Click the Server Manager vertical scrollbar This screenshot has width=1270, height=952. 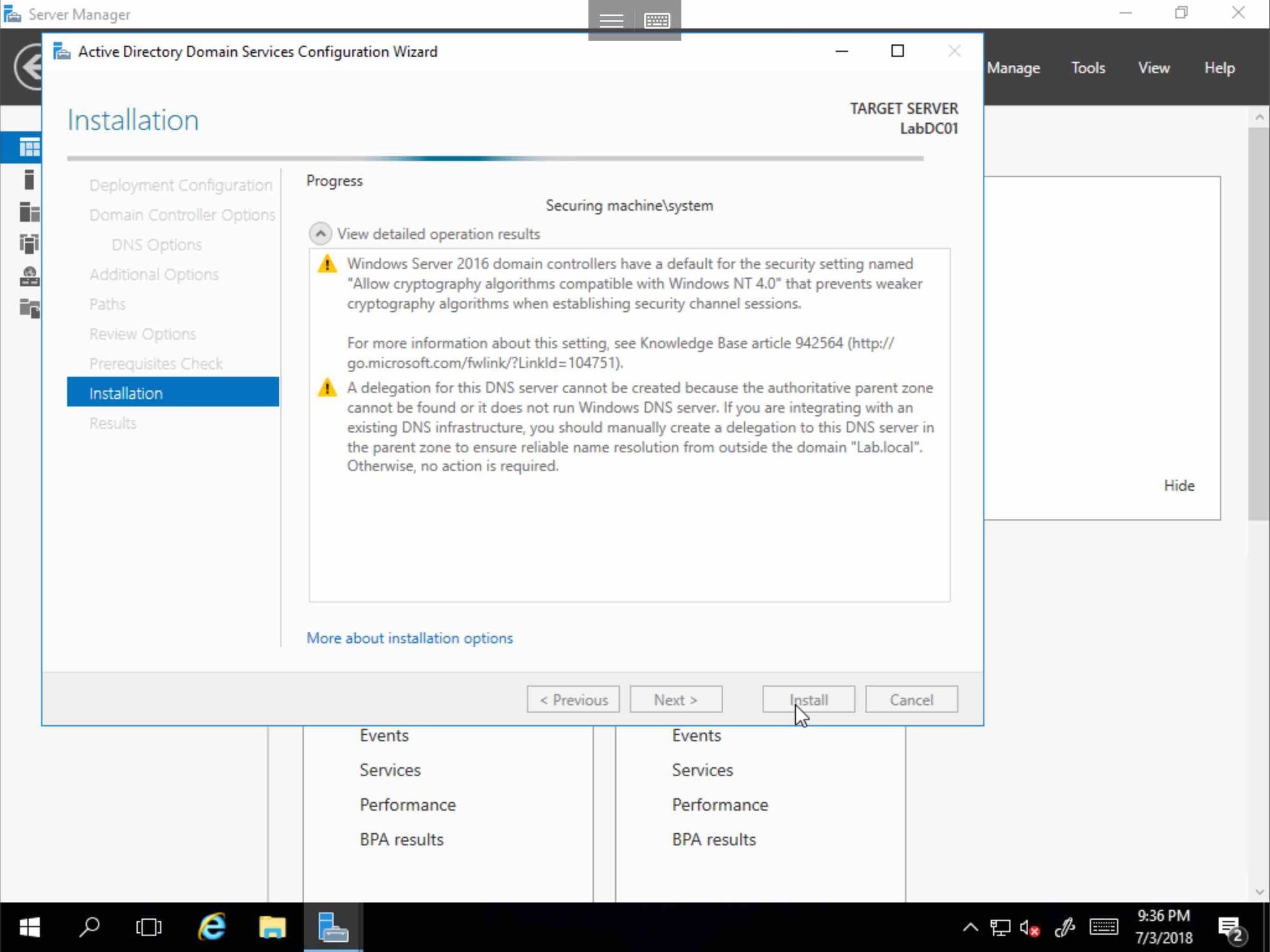(x=1259, y=324)
